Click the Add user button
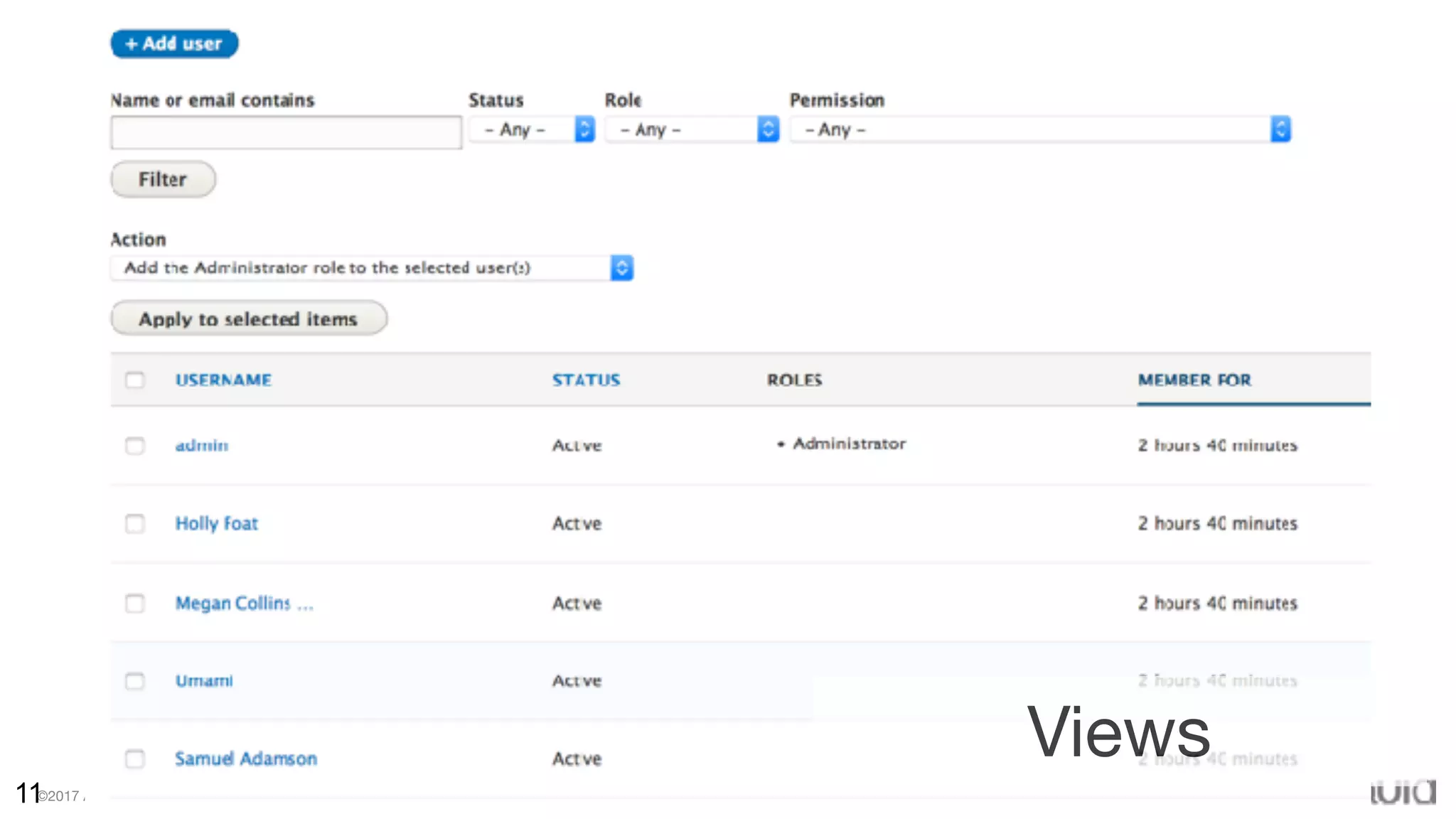 [174, 43]
